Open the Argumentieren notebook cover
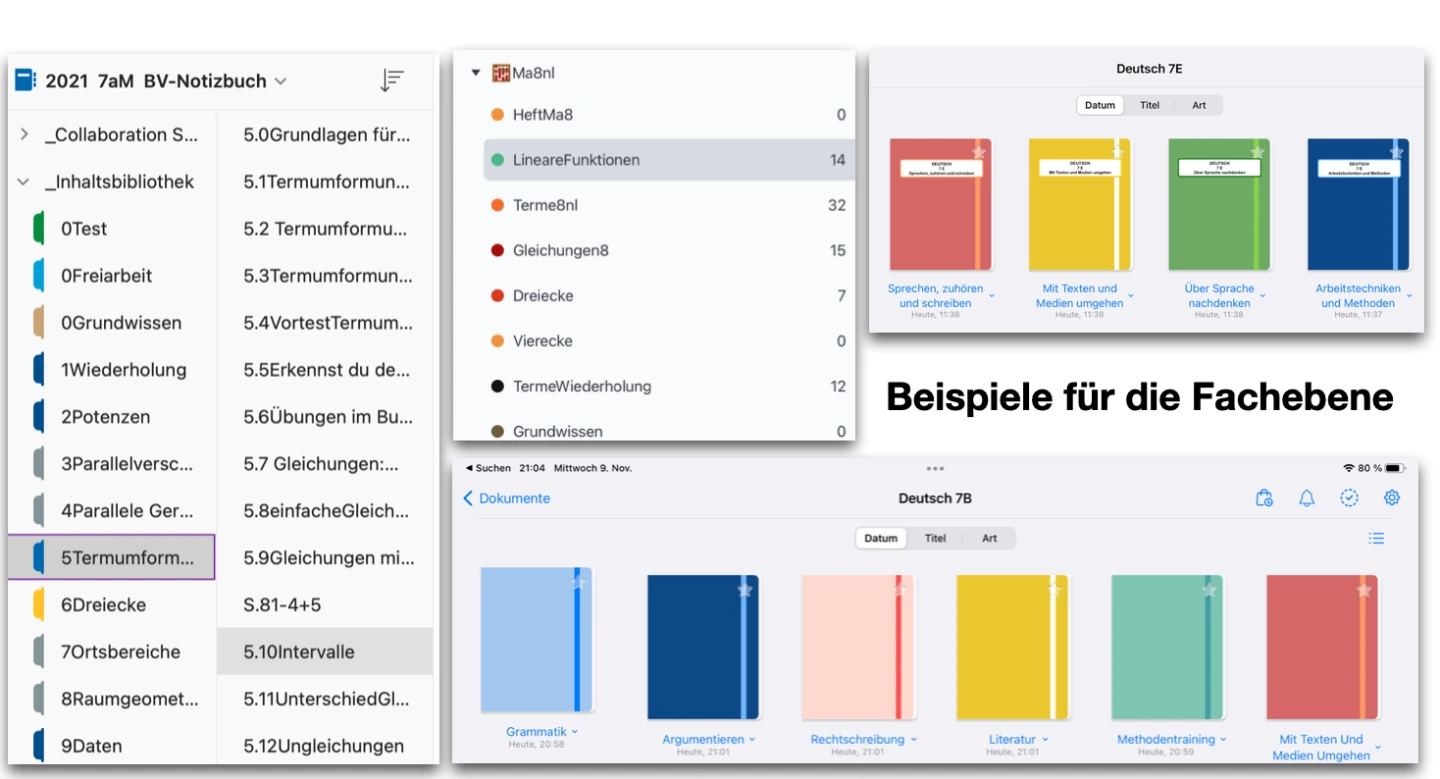This screenshot has height=779, width=1440. 702,647
